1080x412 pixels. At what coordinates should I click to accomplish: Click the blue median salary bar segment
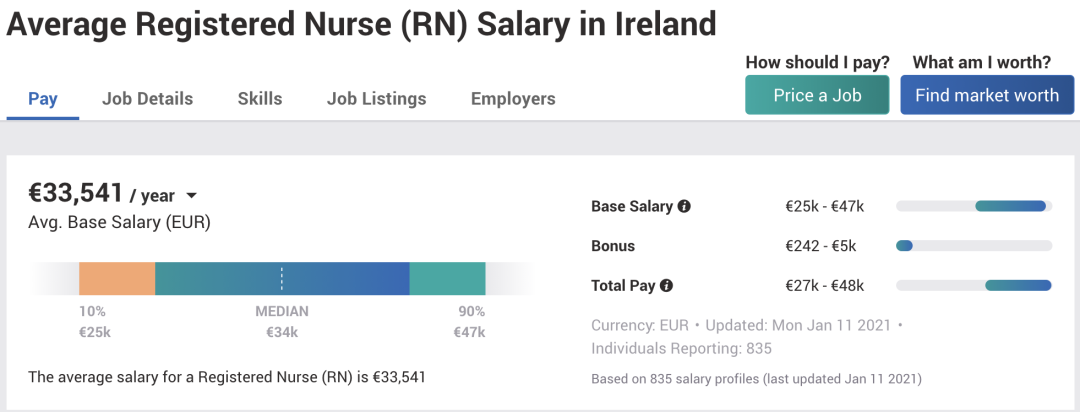(340, 278)
